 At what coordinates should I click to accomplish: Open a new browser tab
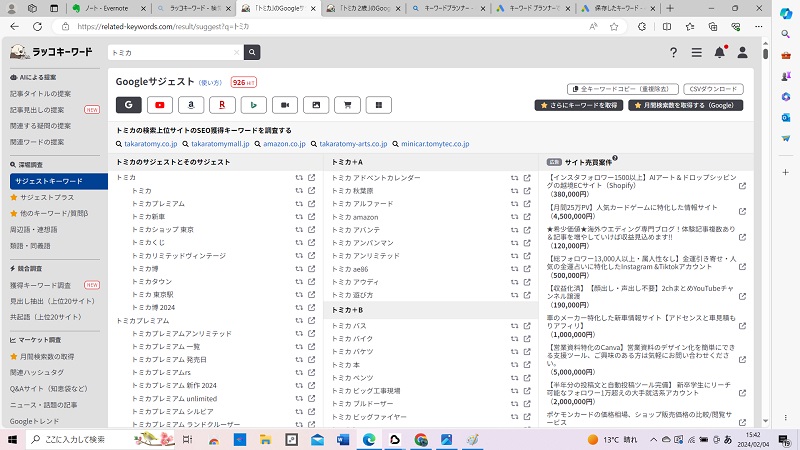click(670, 8)
